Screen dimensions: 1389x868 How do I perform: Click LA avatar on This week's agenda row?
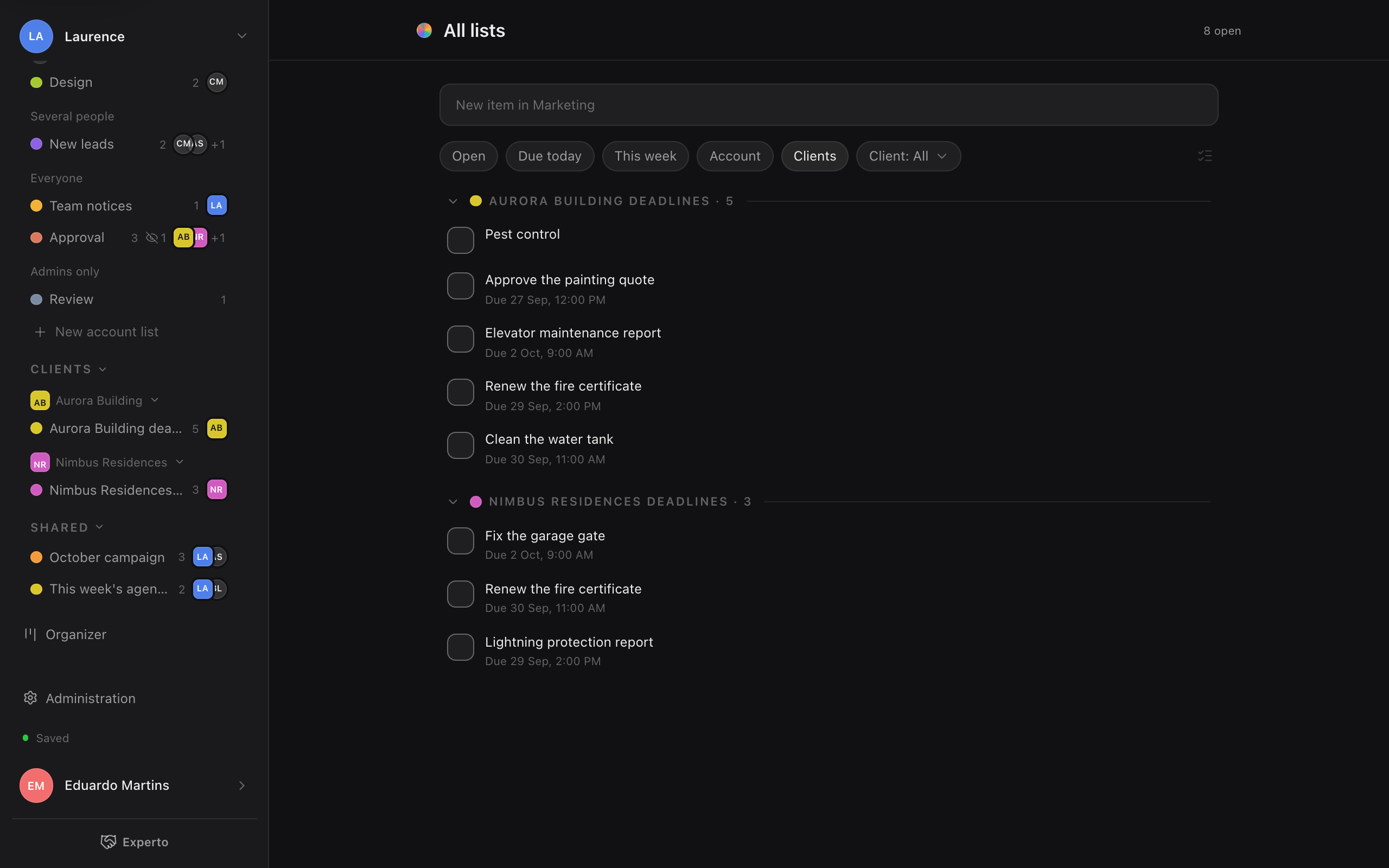tap(202, 589)
